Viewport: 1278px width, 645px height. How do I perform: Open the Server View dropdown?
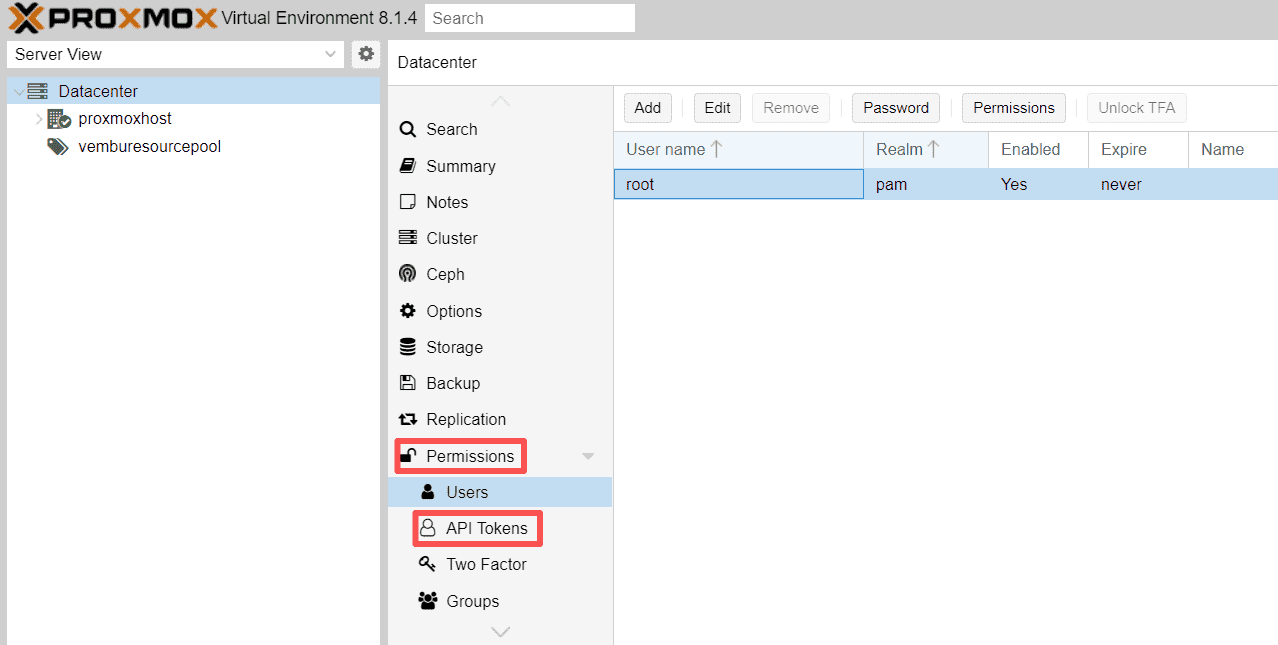tap(175, 54)
